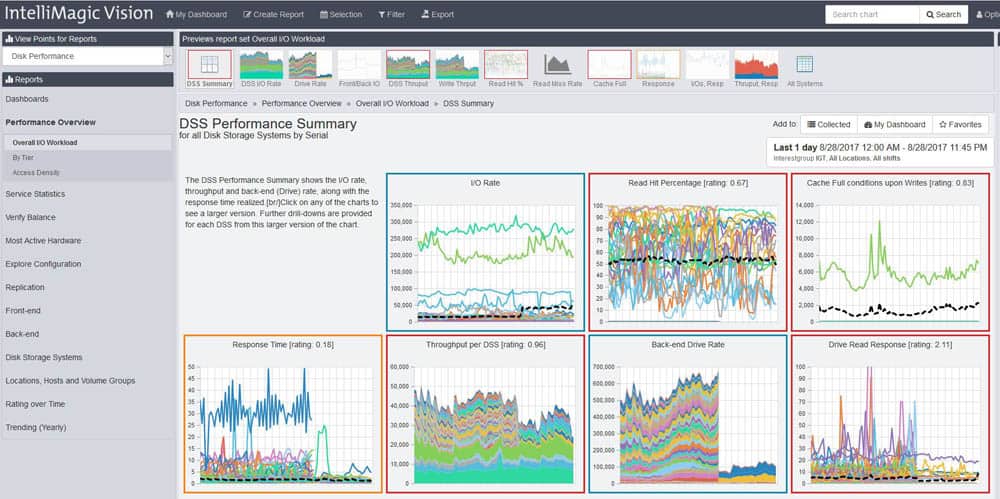Open the Export menu
This screenshot has width=1000, height=499.
tap(438, 14)
